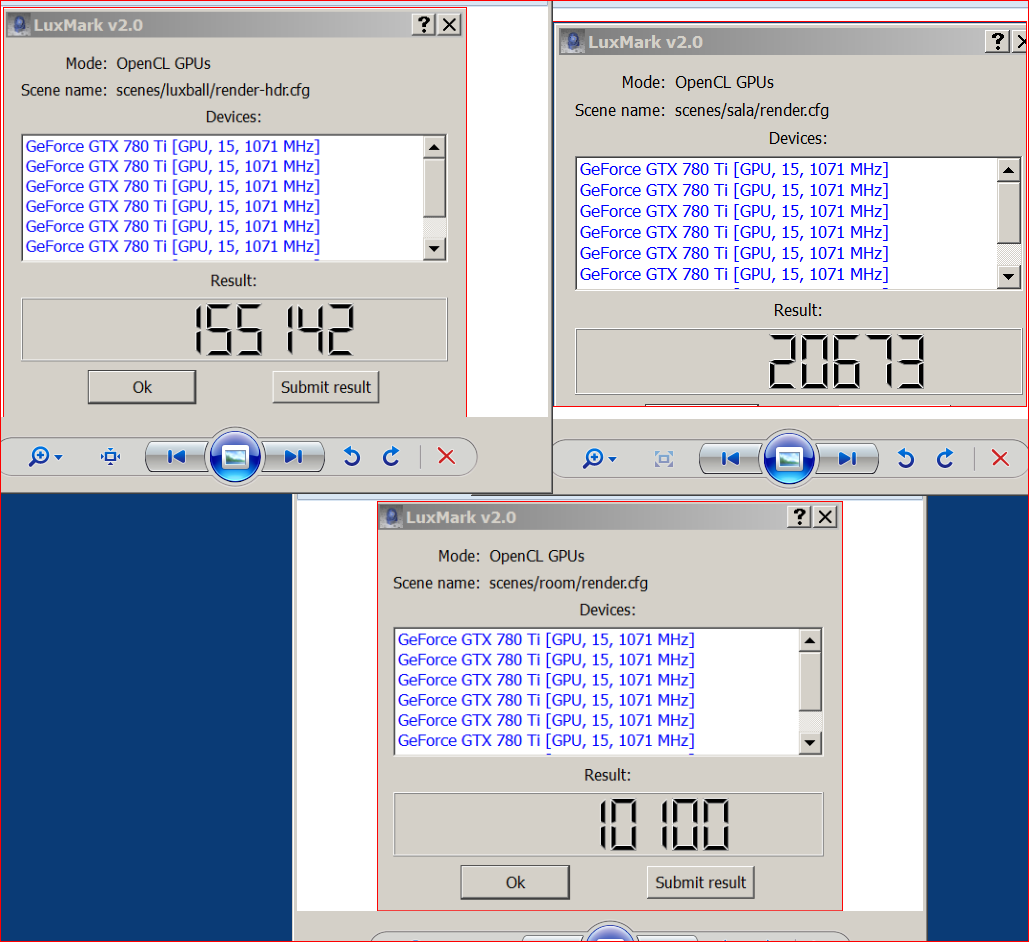Start slideshow in right photo viewer
The height and width of the screenshot is (942, 1029).
788,458
